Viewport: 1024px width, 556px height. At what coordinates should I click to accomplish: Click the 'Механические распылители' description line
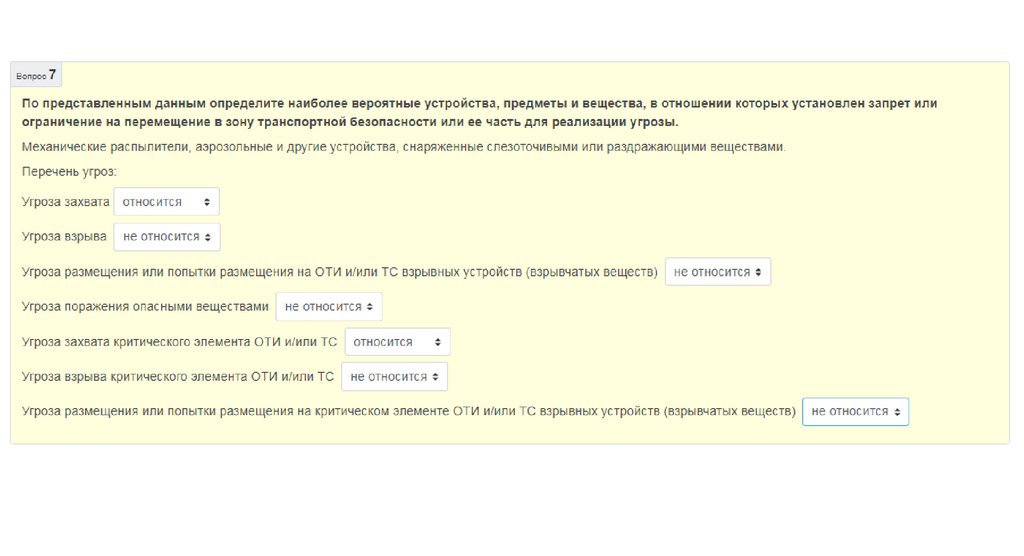point(403,147)
